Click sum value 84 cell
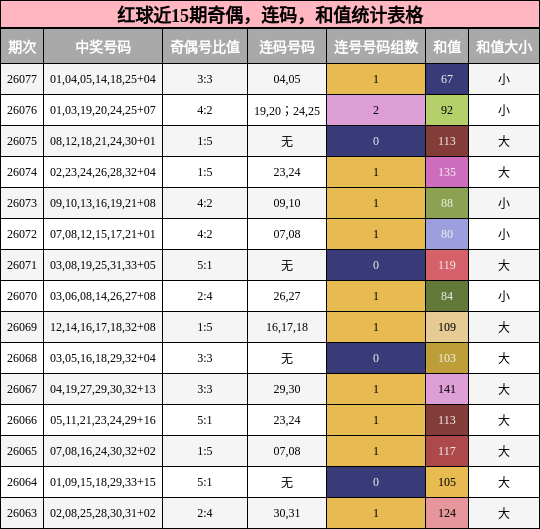 pos(447,296)
